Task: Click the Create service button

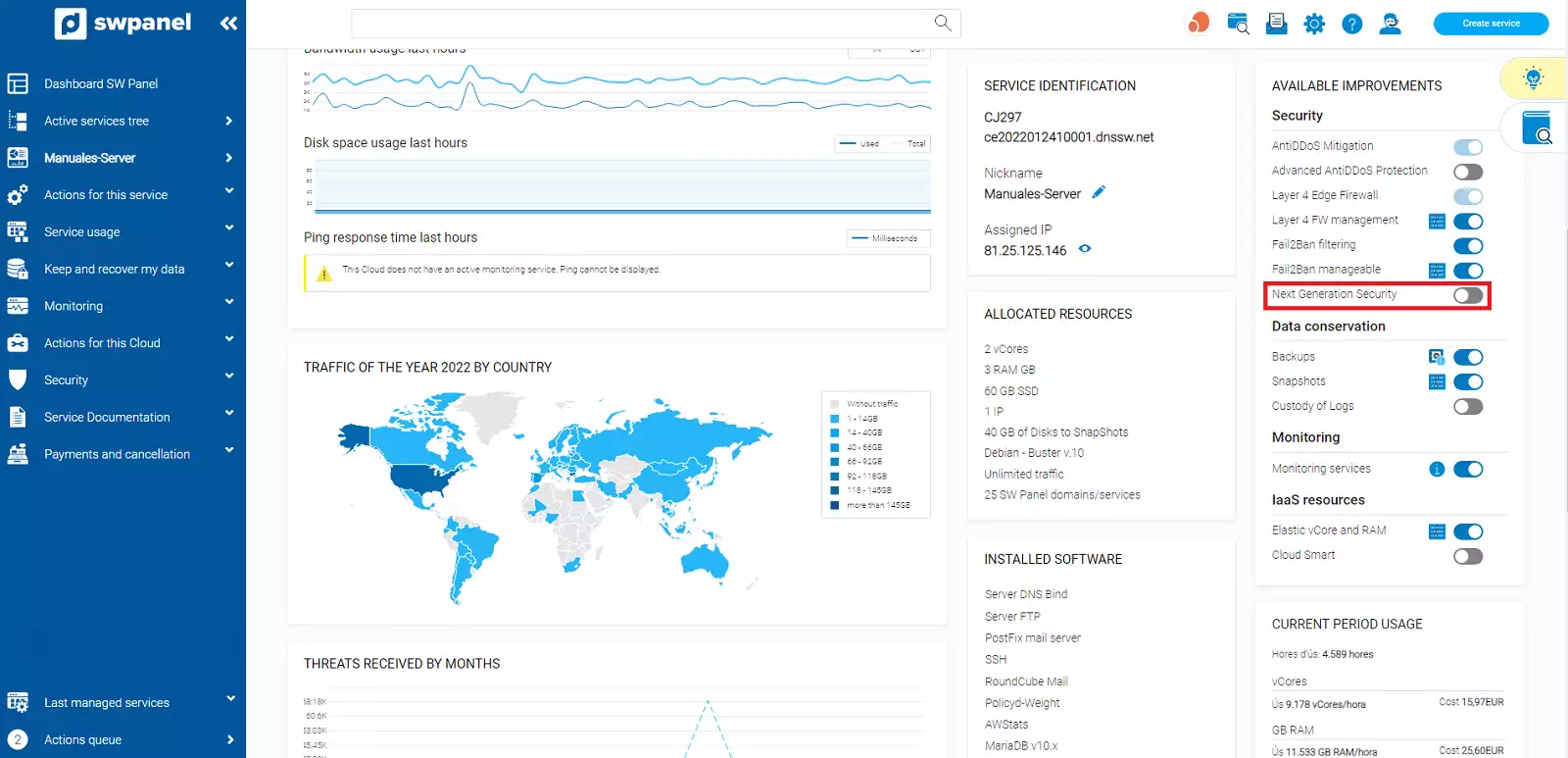Action: [1491, 24]
